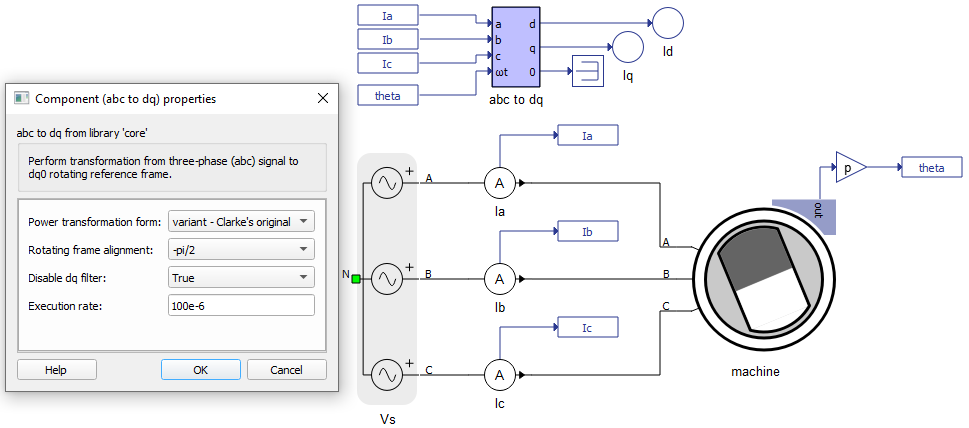Select phase A voltage source in Vs

(x=386, y=183)
